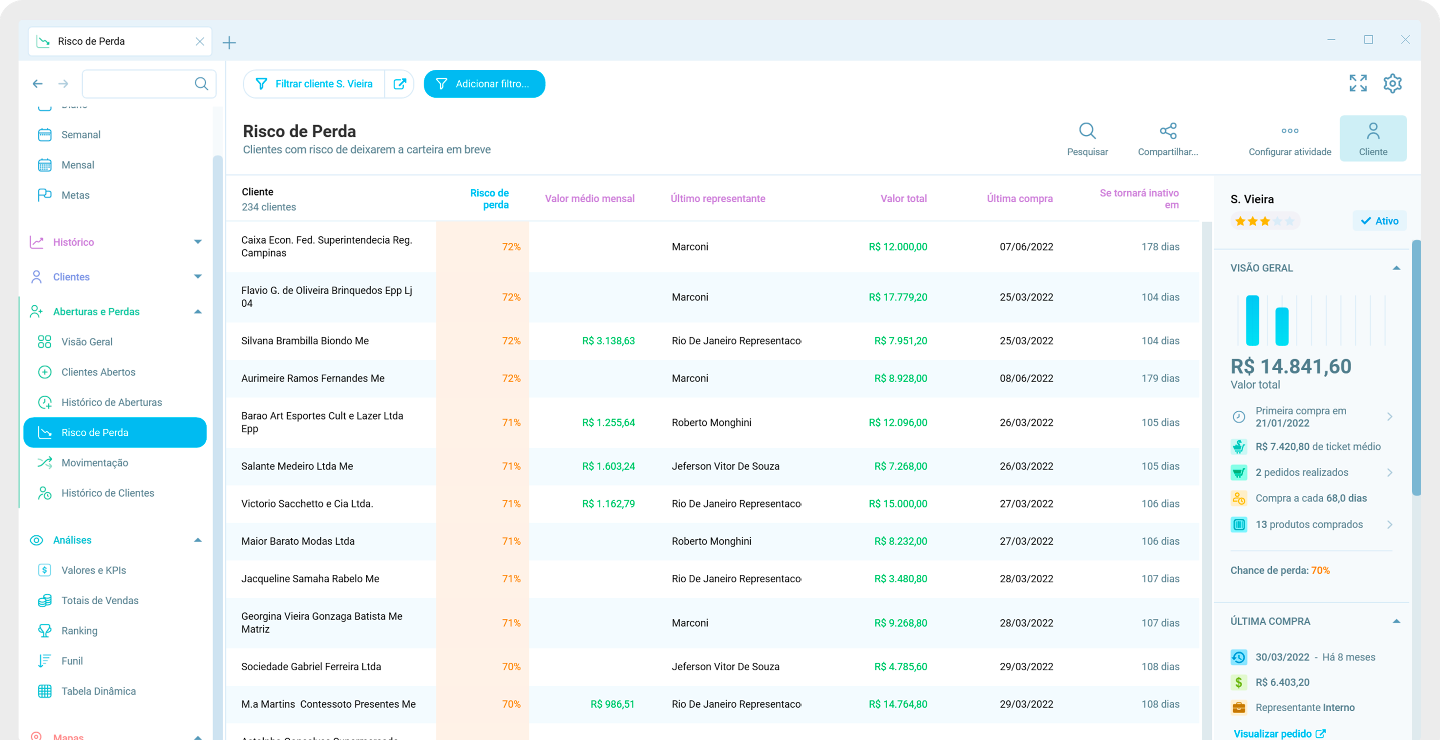Viewport: 1440px width, 740px height.
Task: Open the Ranking trophy item
Action: pos(67,631)
